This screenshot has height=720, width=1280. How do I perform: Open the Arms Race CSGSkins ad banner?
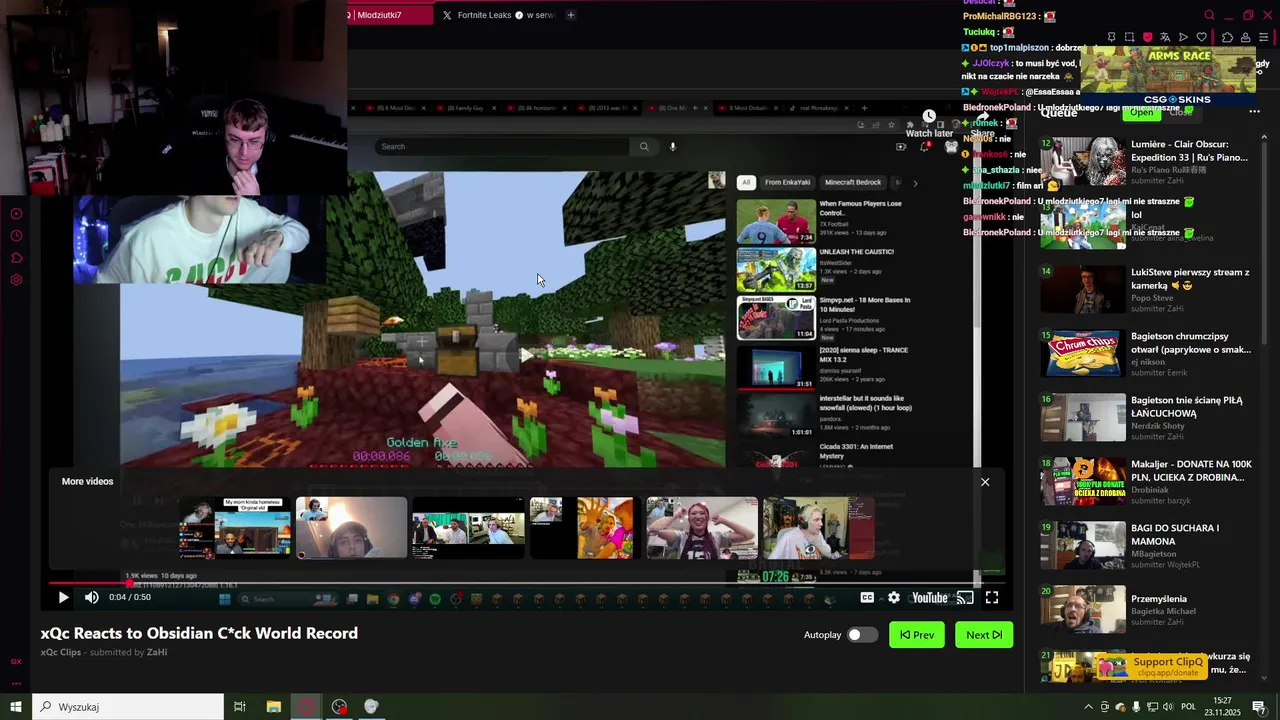(x=1168, y=76)
